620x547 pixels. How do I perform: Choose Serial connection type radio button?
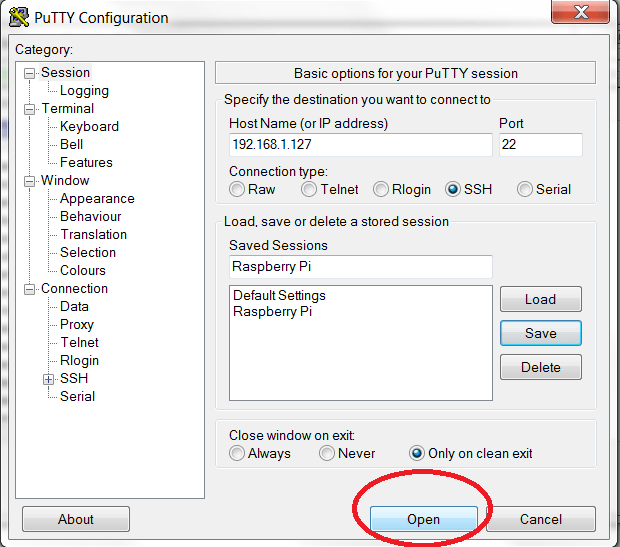pos(525,189)
